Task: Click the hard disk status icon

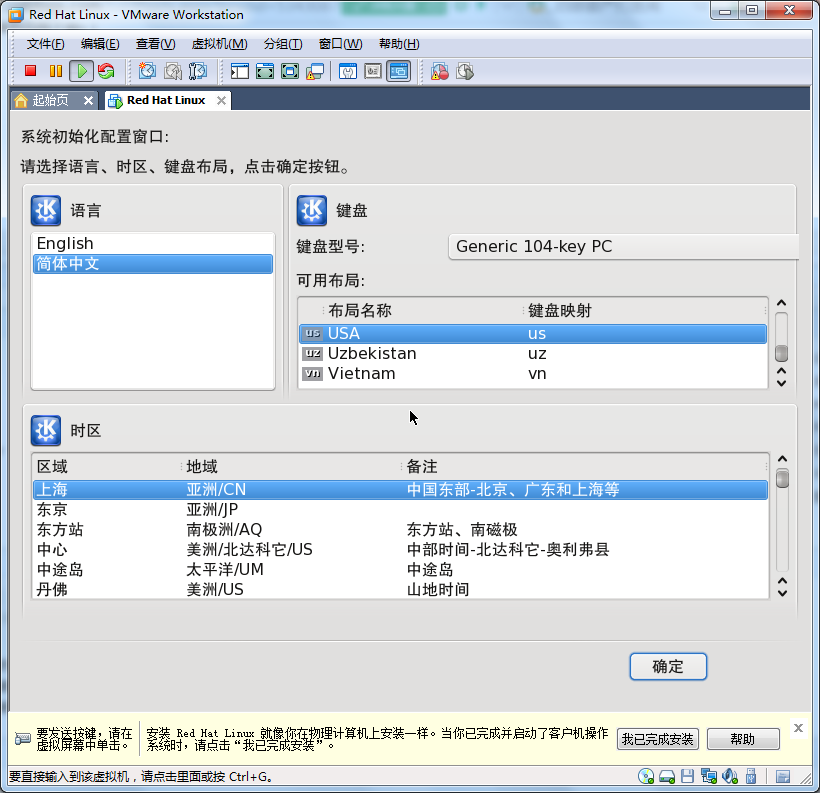Action: [667, 777]
